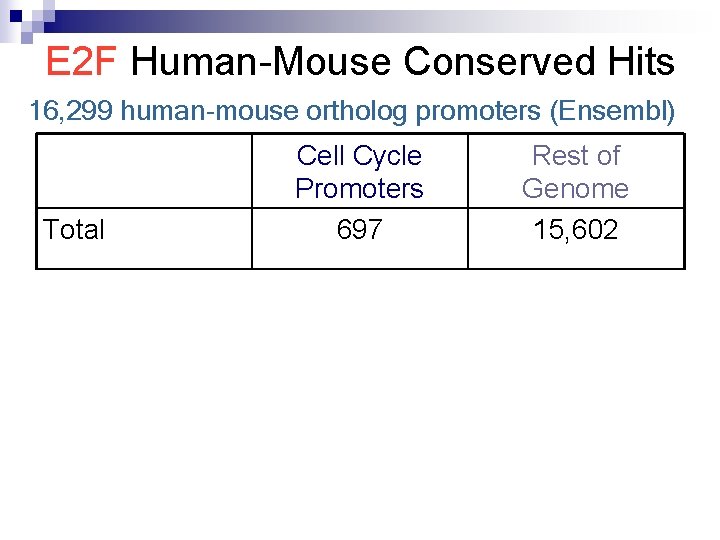Select the Rest of Genome header cell
Image resolution: width=720 pixels, height=540 pixels.
[x=575, y=171]
